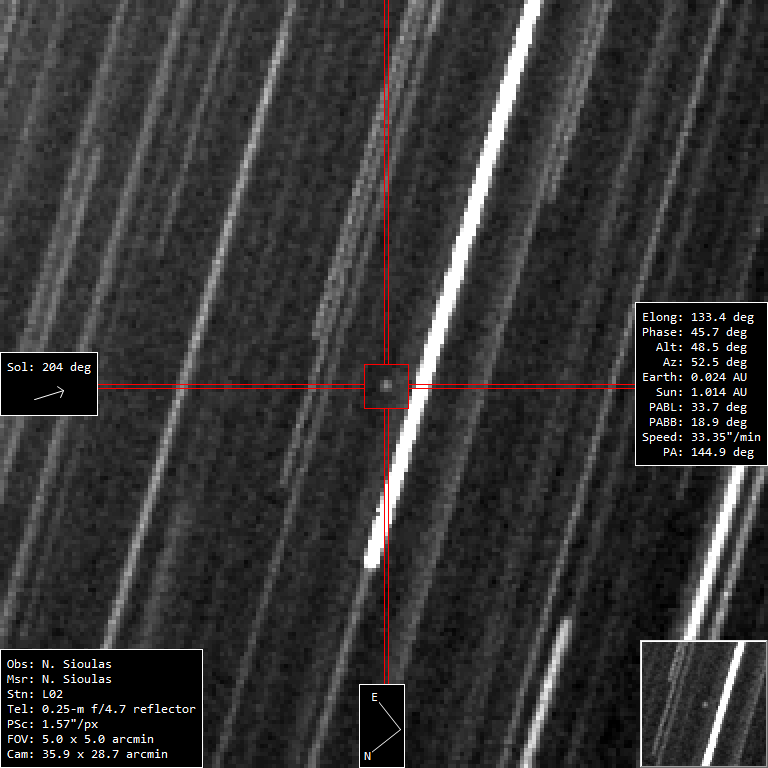Select the 'PABL: 33.7 deg' value
Screen dimensions: 768x768
pyautogui.click(x=698, y=408)
